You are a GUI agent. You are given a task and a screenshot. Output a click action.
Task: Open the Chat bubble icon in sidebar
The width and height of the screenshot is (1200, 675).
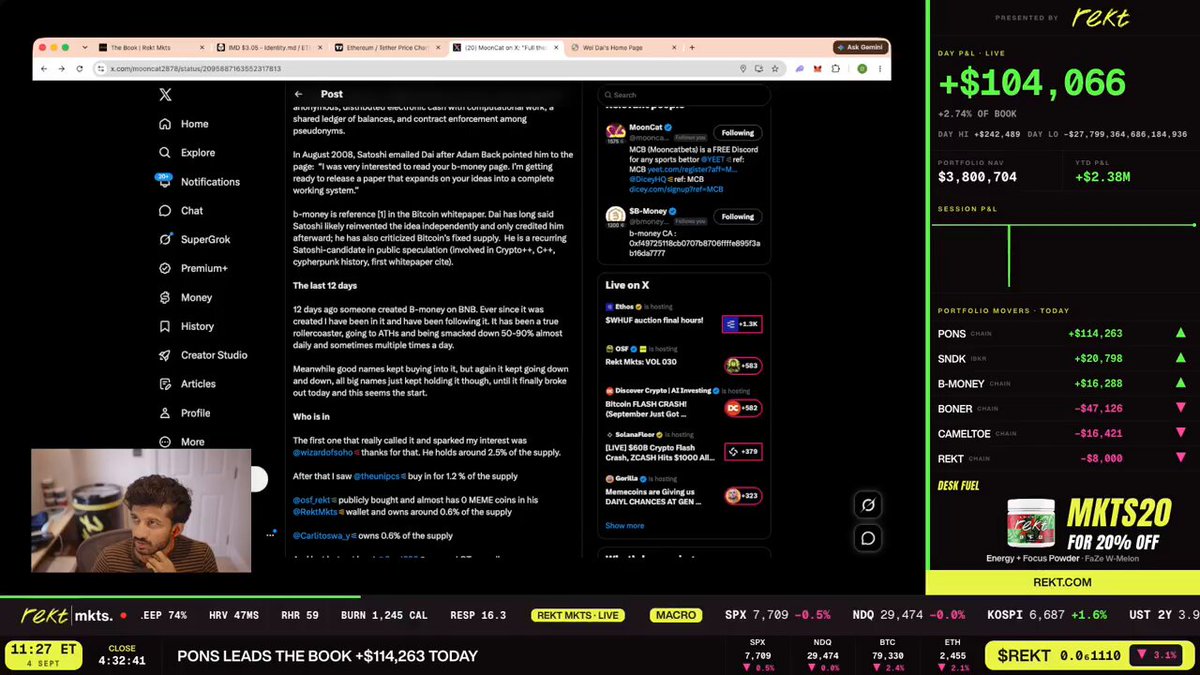pyautogui.click(x=165, y=211)
